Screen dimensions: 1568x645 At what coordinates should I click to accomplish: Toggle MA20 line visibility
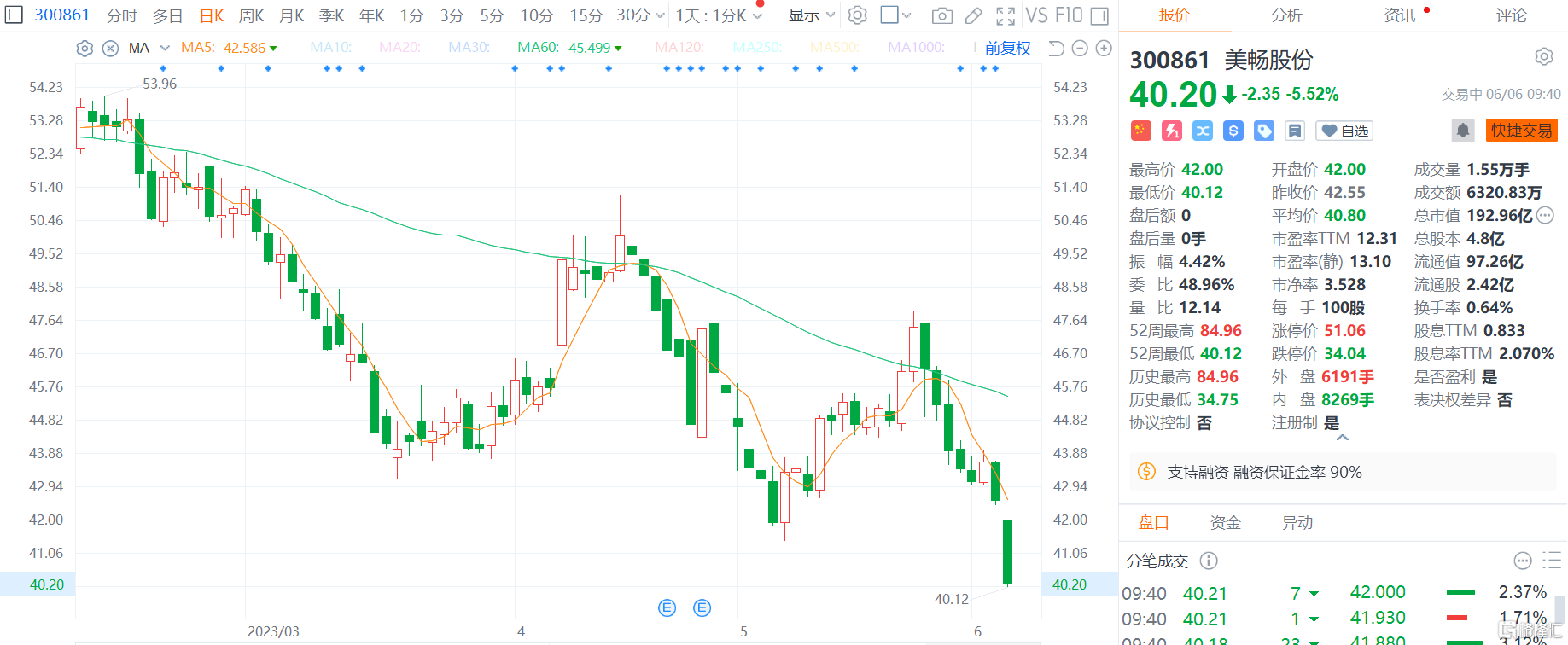pyautogui.click(x=400, y=48)
